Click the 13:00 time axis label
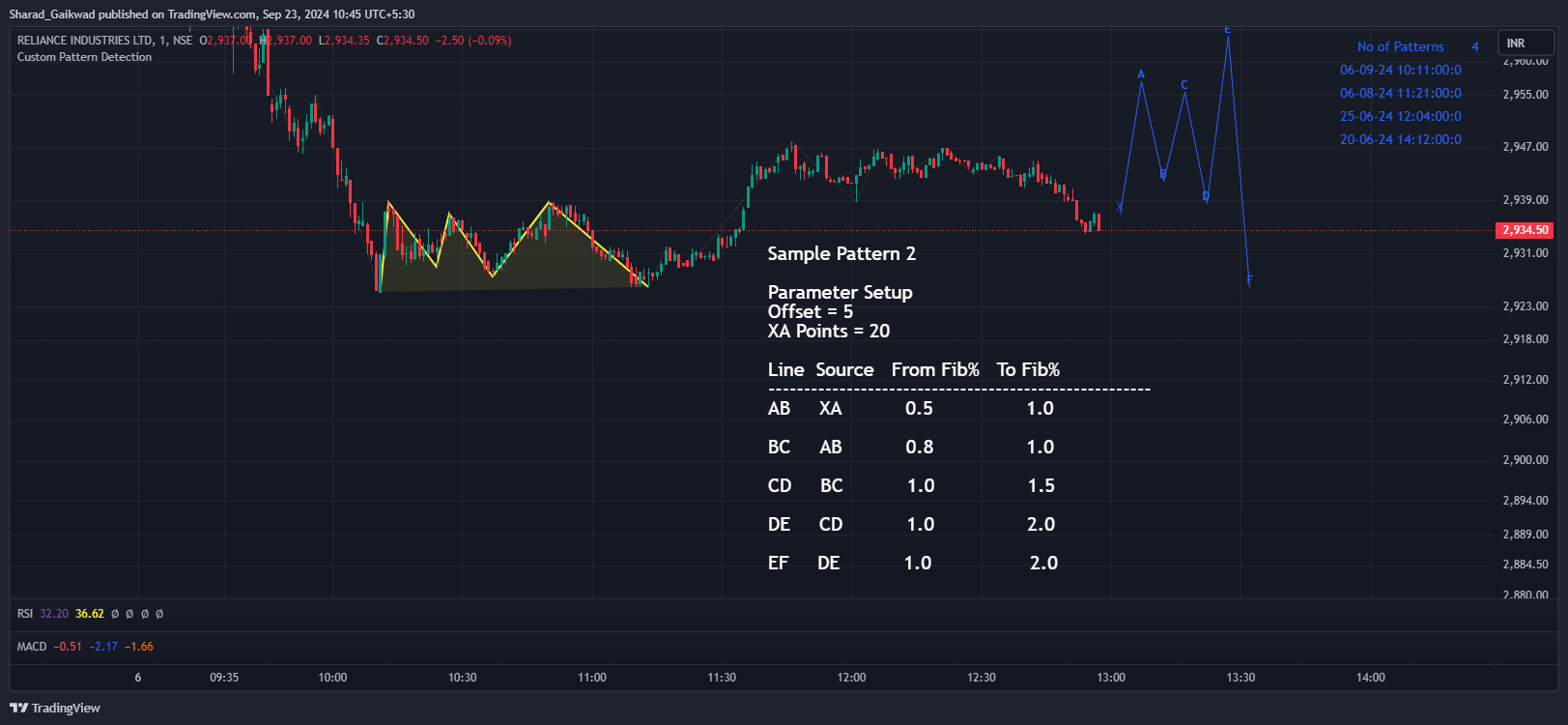 [x=1111, y=678]
